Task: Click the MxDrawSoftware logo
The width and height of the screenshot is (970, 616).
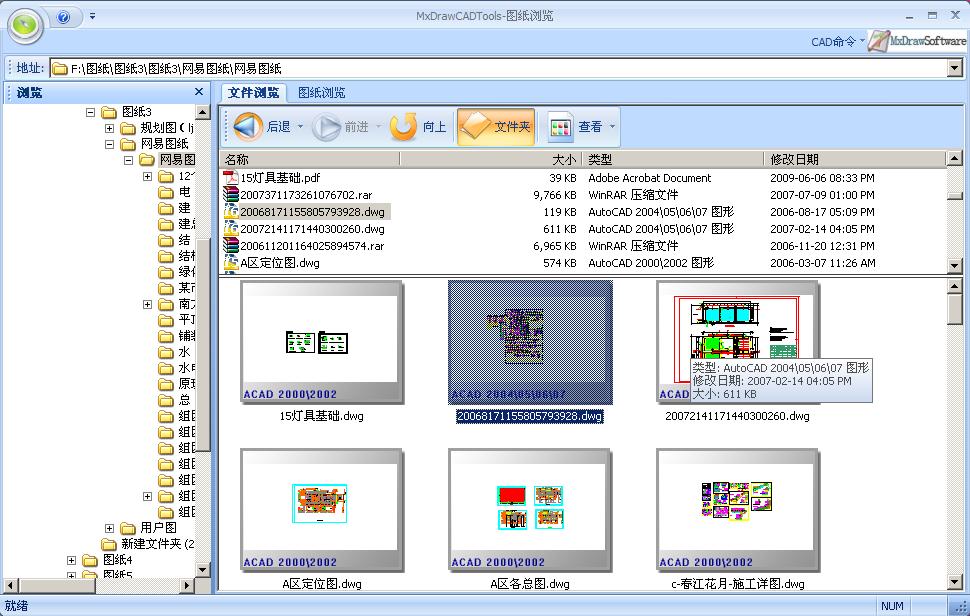Action: coord(918,41)
